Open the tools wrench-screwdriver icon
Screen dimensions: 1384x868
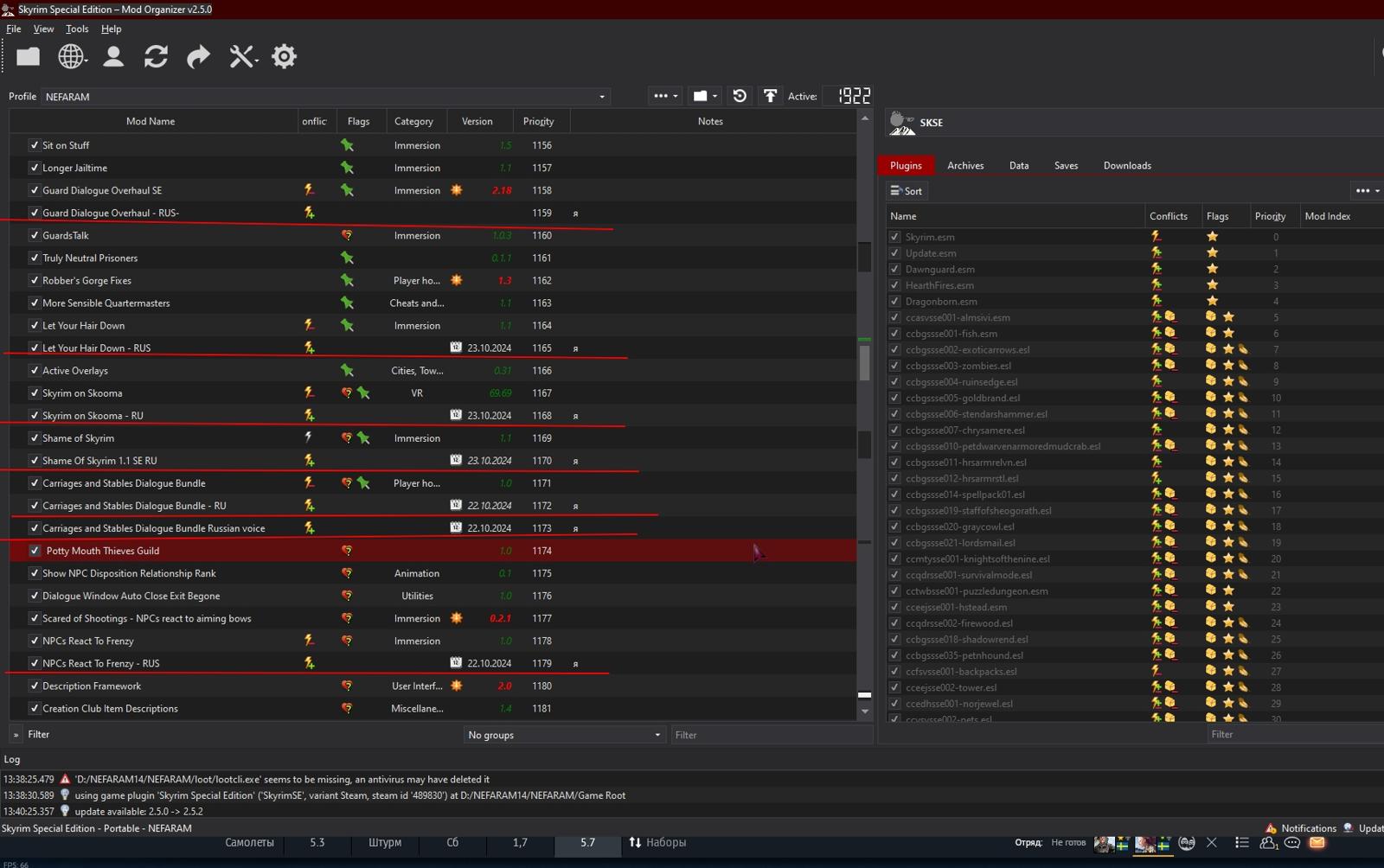pos(242,57)
